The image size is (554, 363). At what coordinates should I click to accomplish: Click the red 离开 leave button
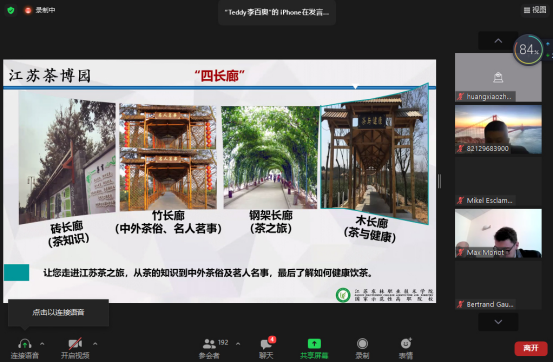[x=531, y=348]
